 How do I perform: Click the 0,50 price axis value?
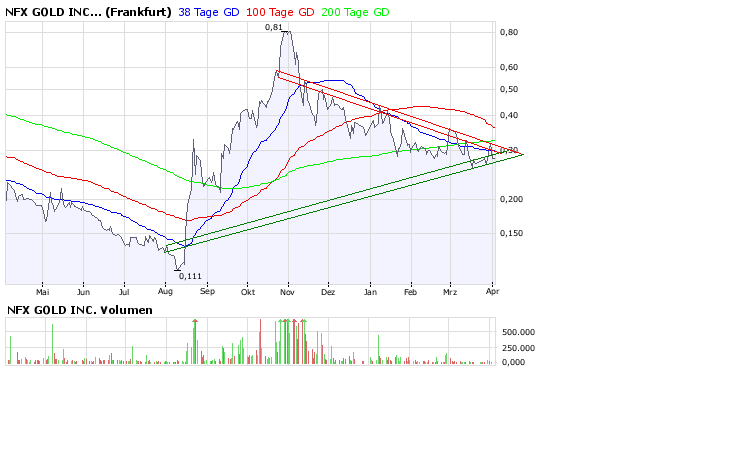[x=509, y=89]
